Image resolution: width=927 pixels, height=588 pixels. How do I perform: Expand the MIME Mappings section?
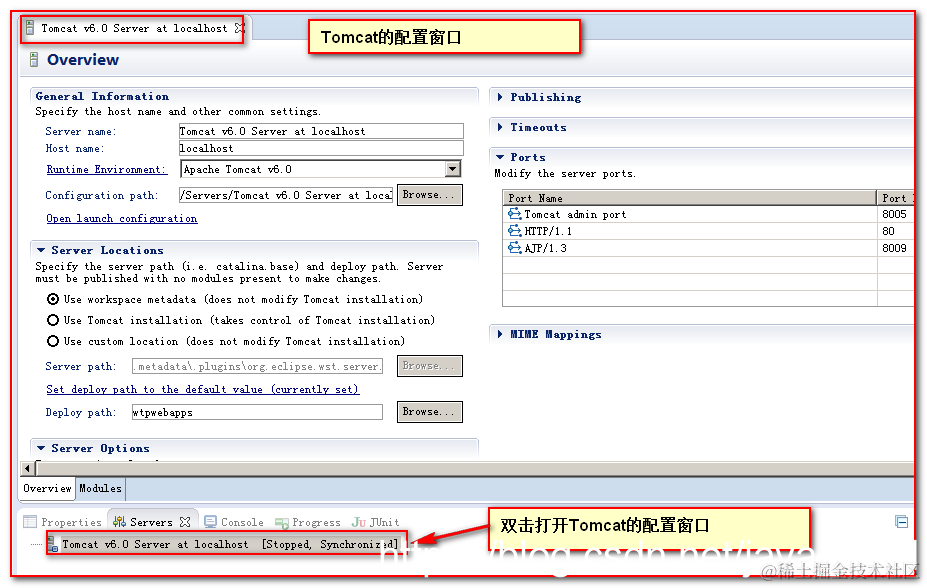coord(500,334)
